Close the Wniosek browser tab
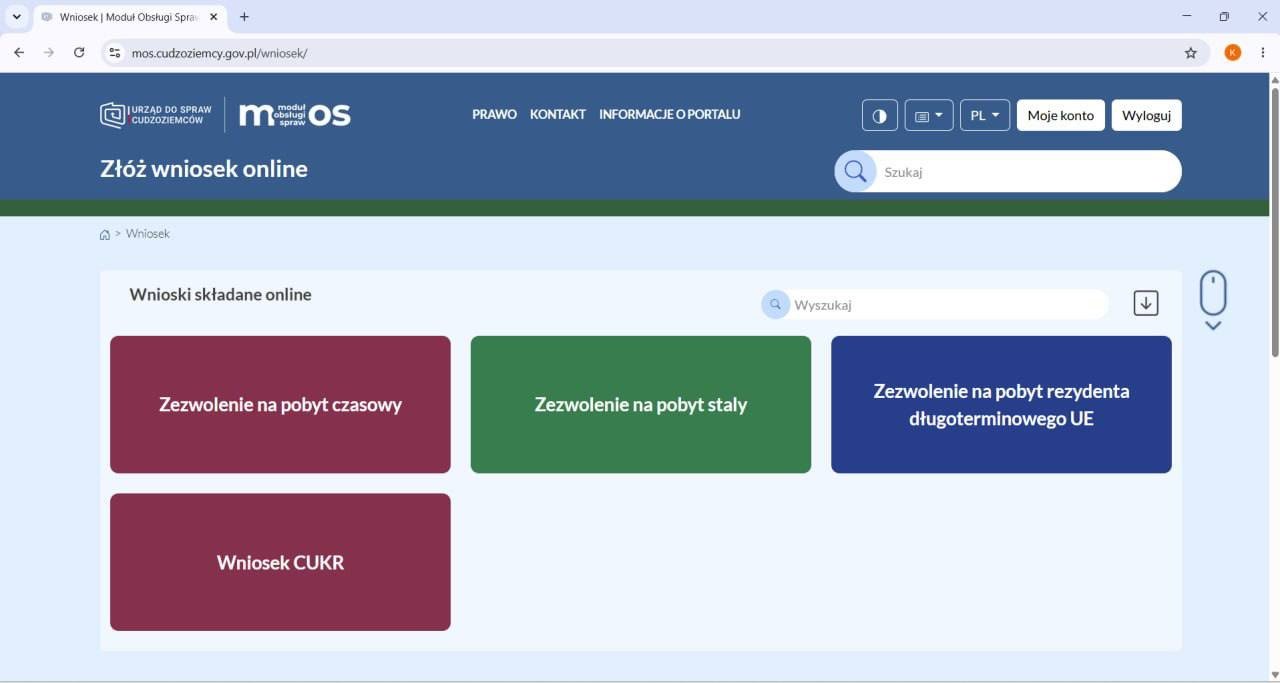1280x683 pixels. coord(213,17)
